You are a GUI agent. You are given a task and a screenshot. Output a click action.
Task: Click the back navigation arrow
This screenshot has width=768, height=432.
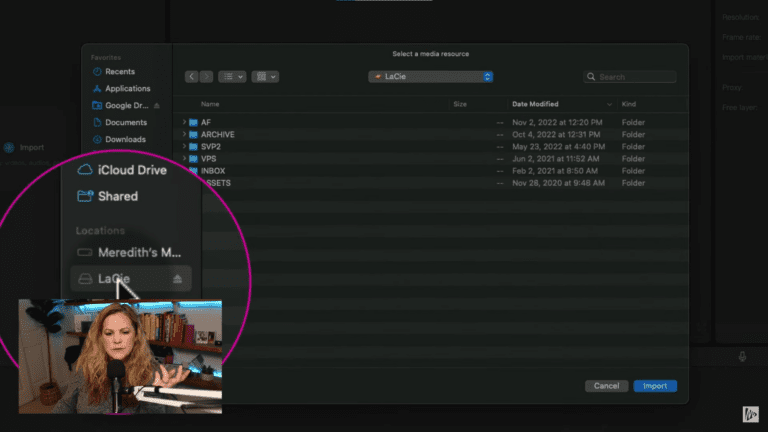pyautogui.click(x=192, y=76)
